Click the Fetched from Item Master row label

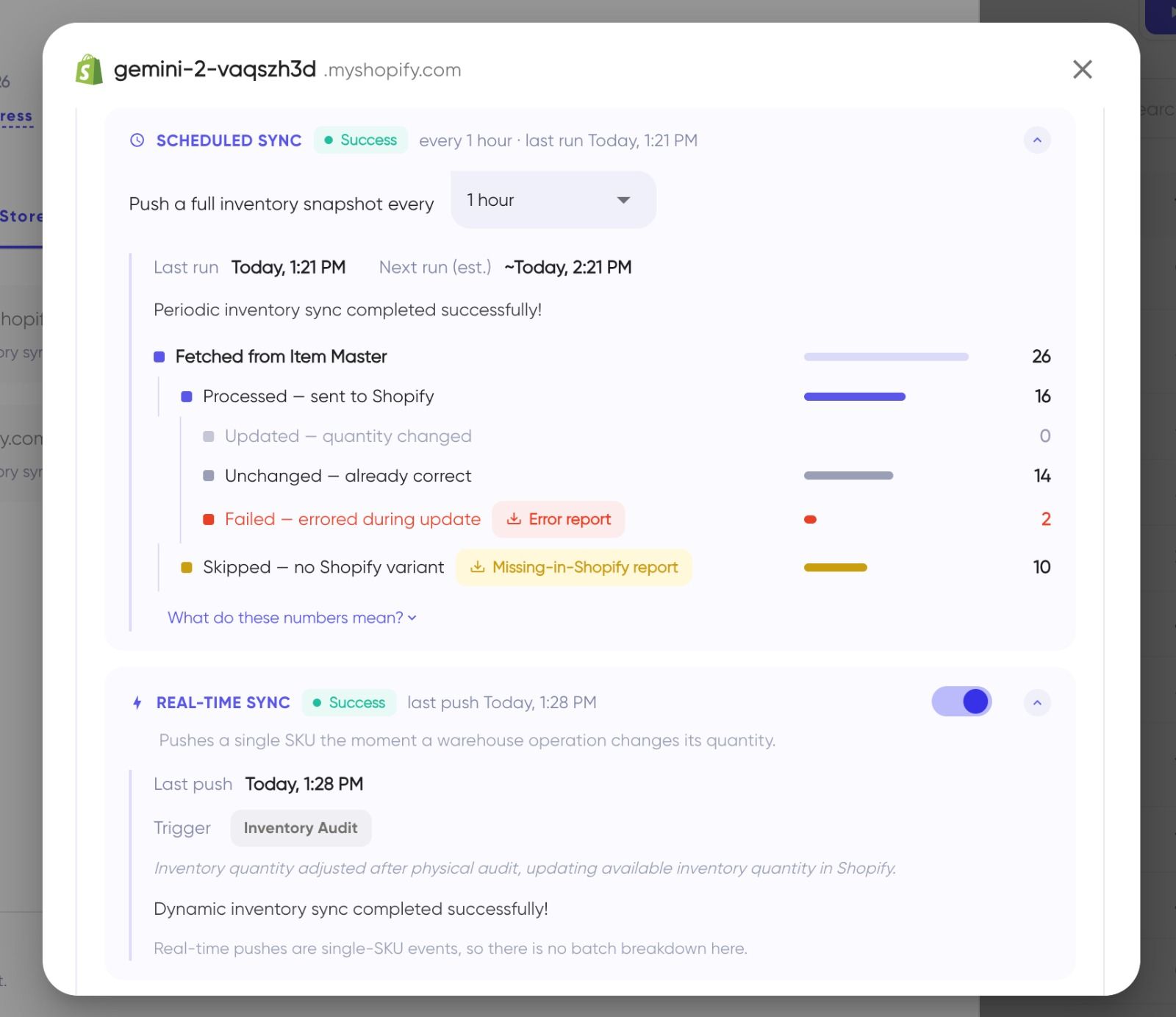[x=281, y=357]
